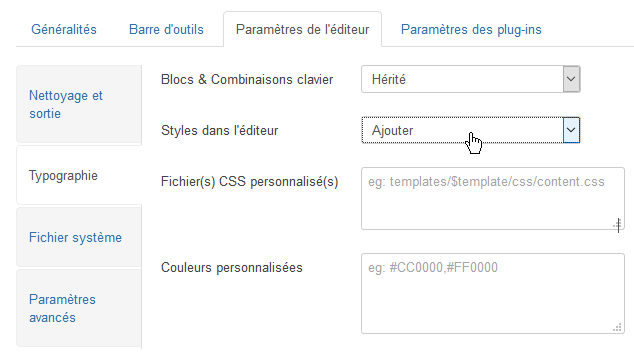Click the arrow of the Ajouter dropdown
The width and height of the screenshot is (634, 364).
click(571, 130)
